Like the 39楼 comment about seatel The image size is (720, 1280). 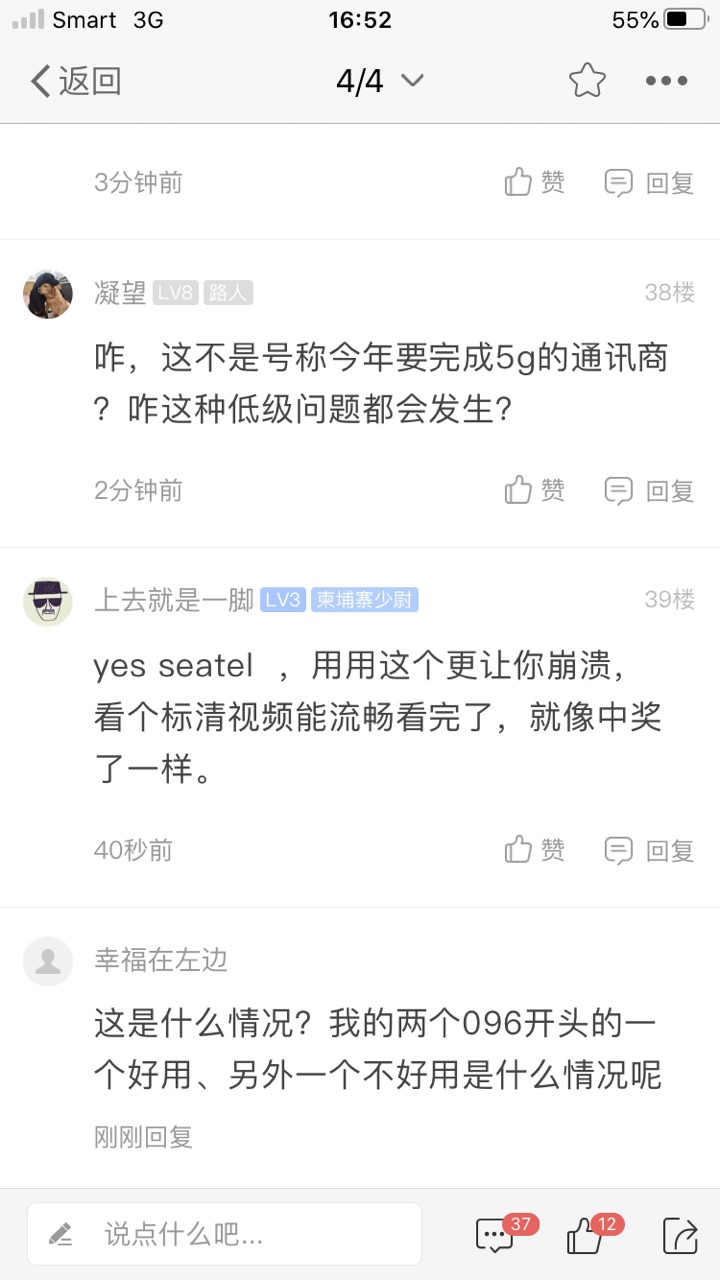click(x=535, y=850)
